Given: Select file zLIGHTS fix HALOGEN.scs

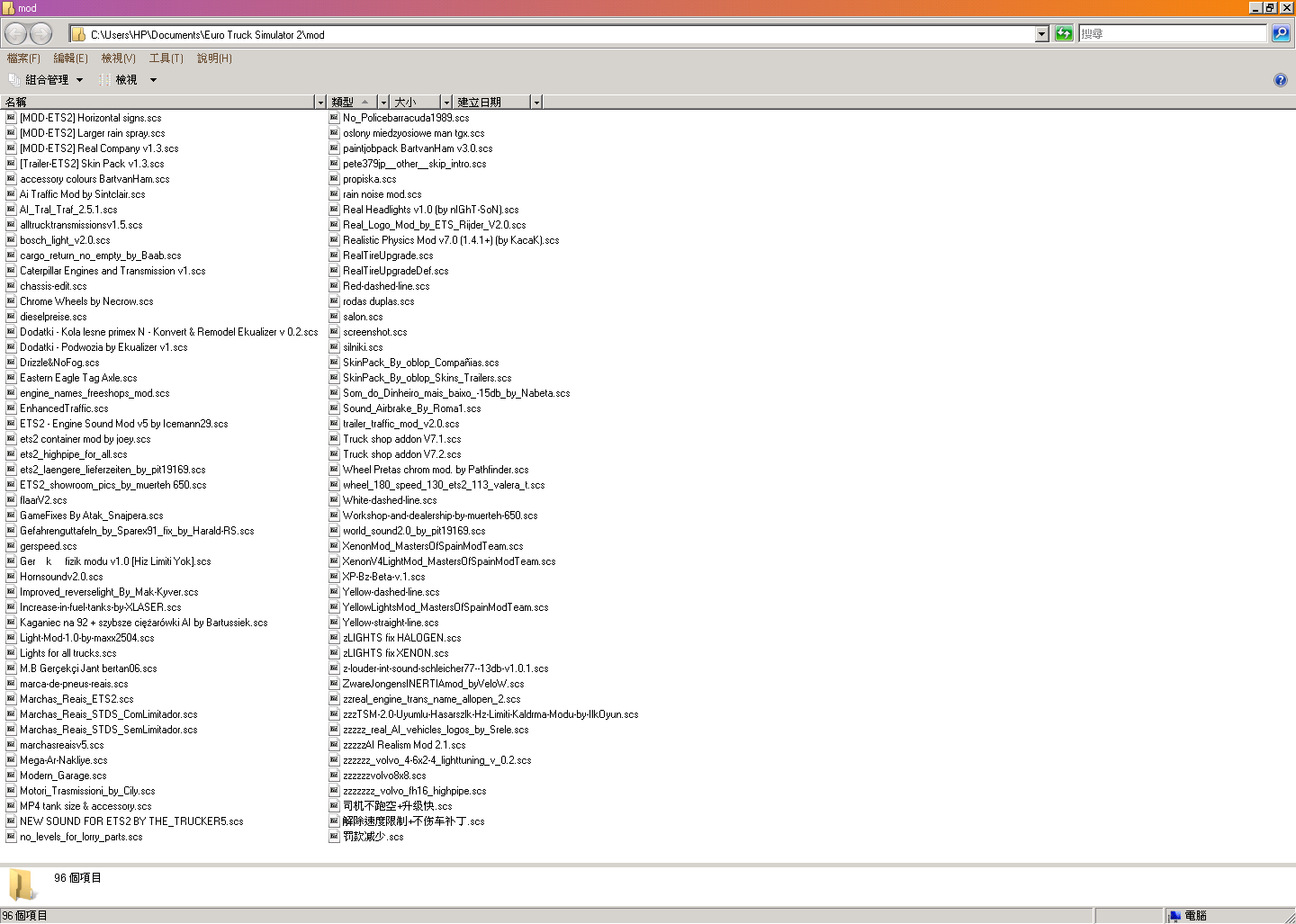Looking at the screenshot, I should (402, 638).
